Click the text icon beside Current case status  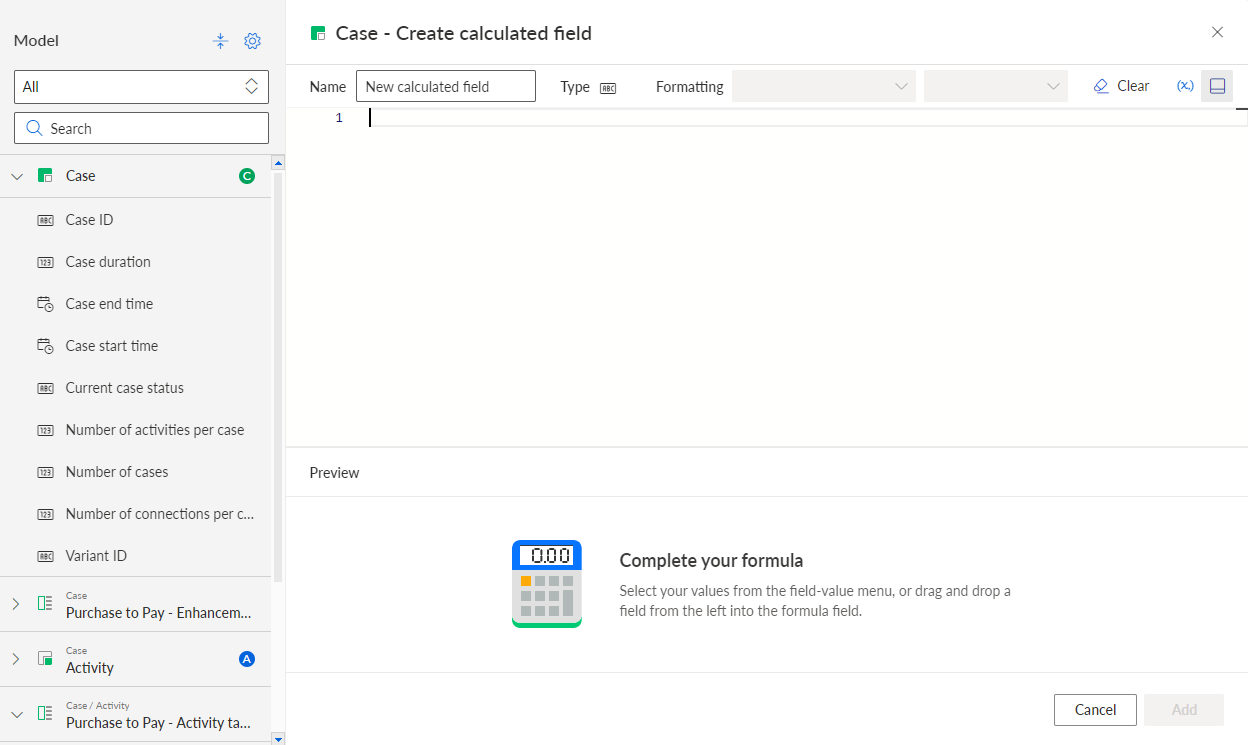45,388
